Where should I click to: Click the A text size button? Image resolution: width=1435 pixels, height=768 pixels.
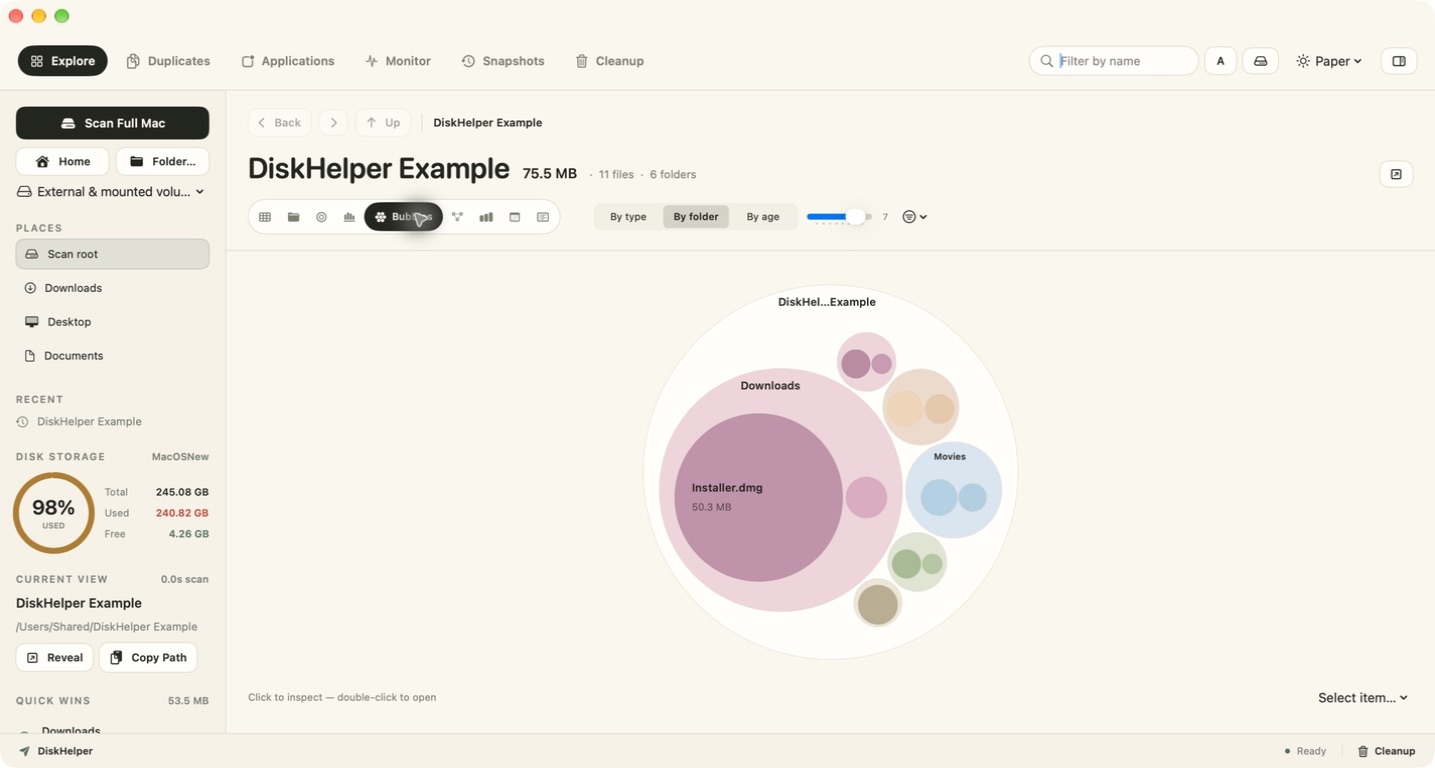tap(1220, 61)
